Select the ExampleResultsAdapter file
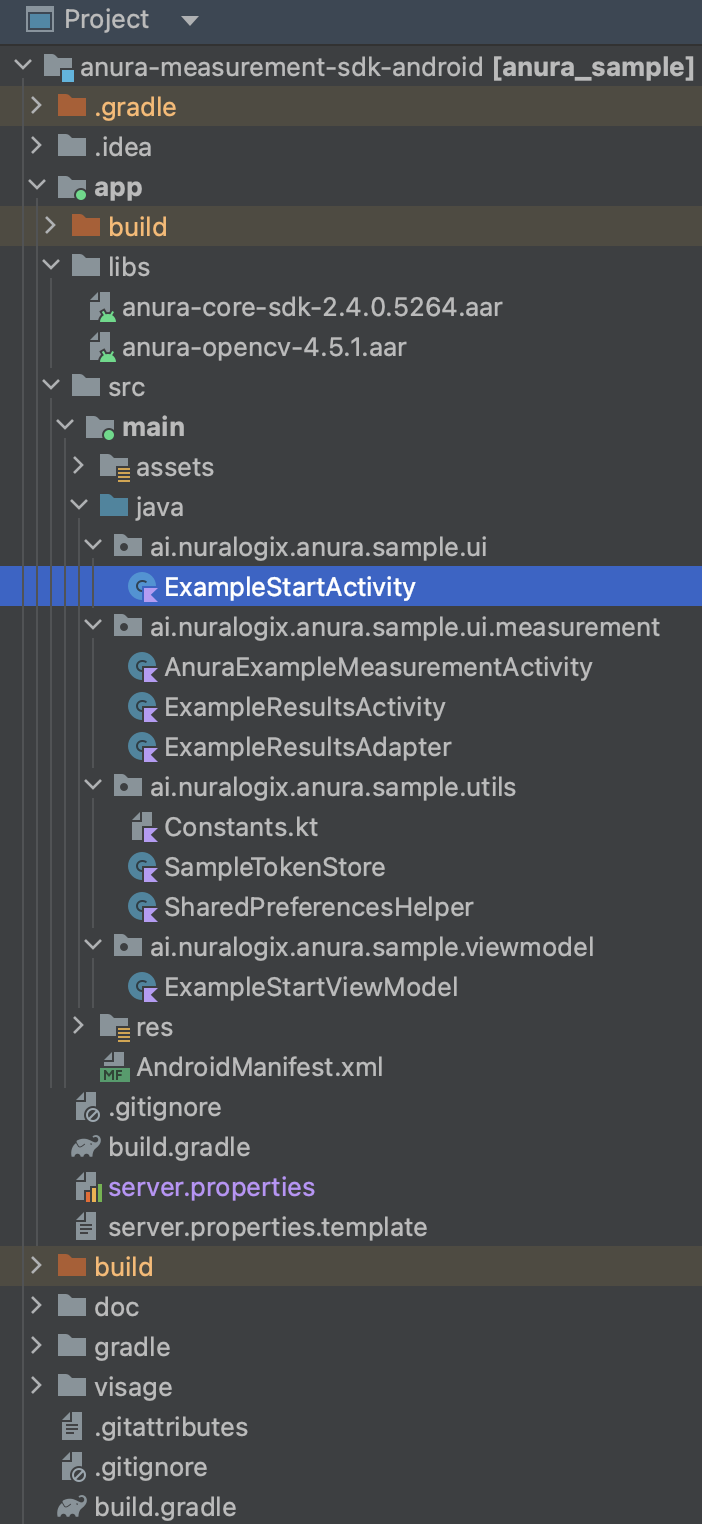The image size is (702, 1524). pyautogui.click(x=308, y=747)
